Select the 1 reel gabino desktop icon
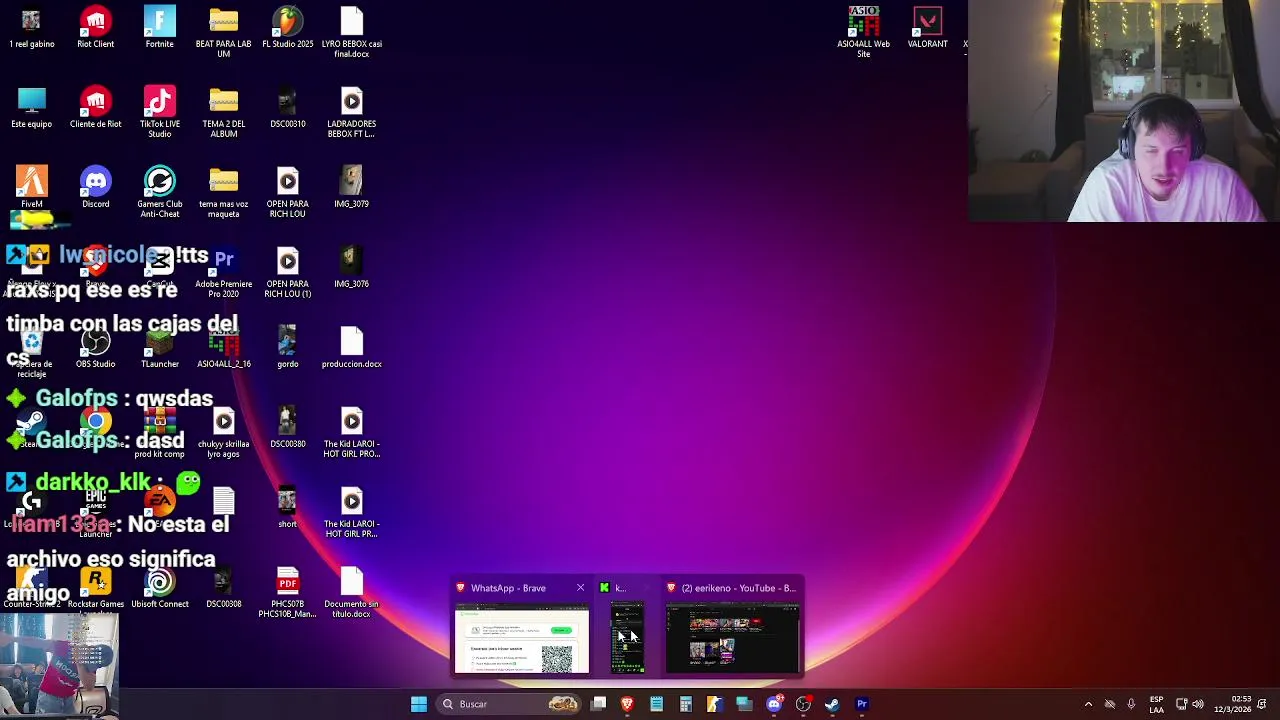 tap(32, 28)
